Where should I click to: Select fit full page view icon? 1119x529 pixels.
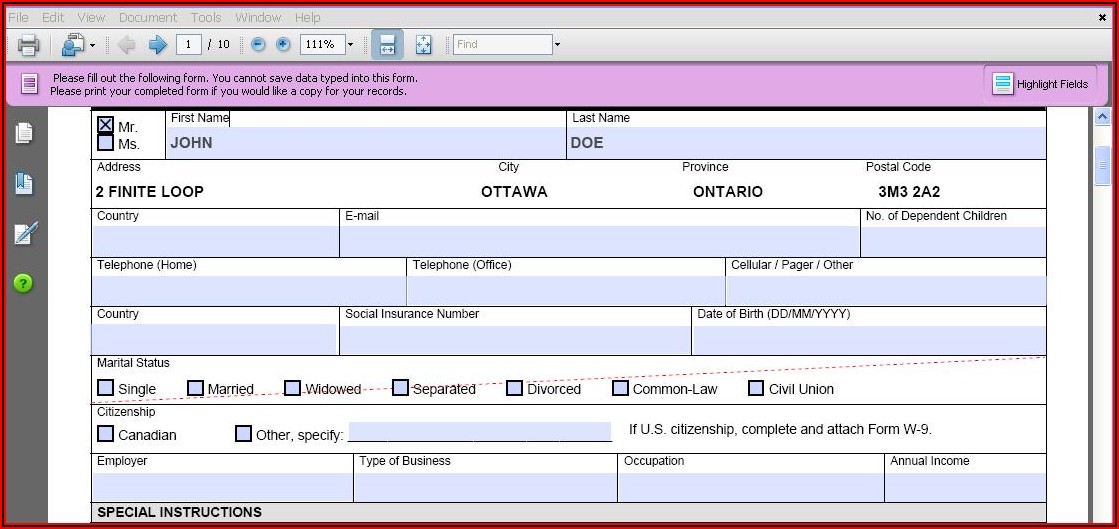tap(423, 45)
